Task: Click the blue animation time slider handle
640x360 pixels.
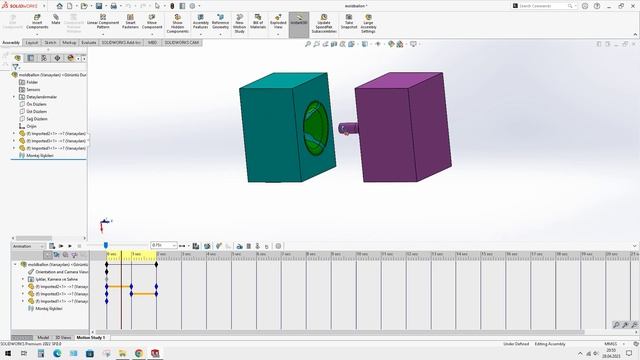Action: (x=106, y=245)
